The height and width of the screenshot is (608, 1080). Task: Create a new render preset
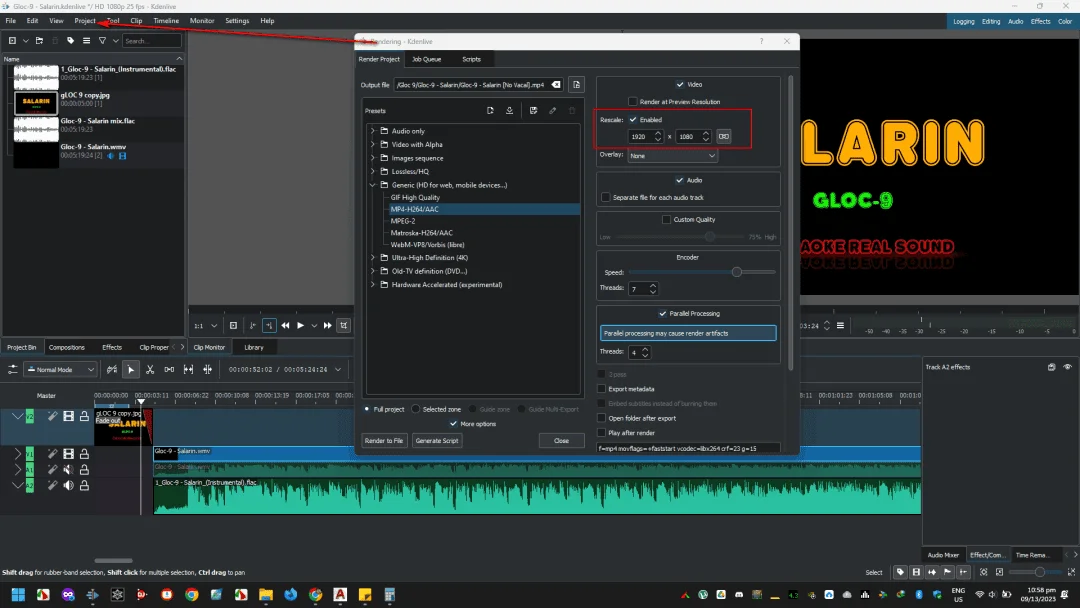click(x=490, y=110)
